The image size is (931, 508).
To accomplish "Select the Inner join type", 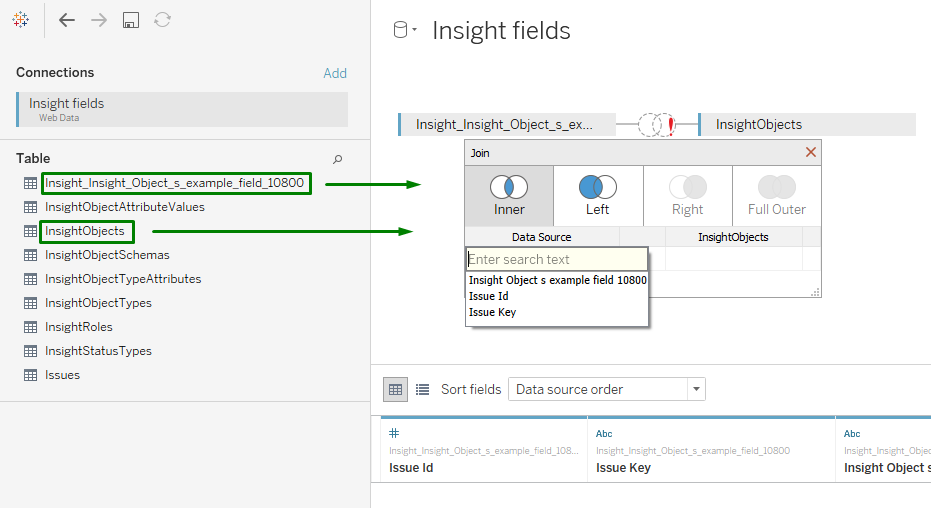I will [509, 195].
